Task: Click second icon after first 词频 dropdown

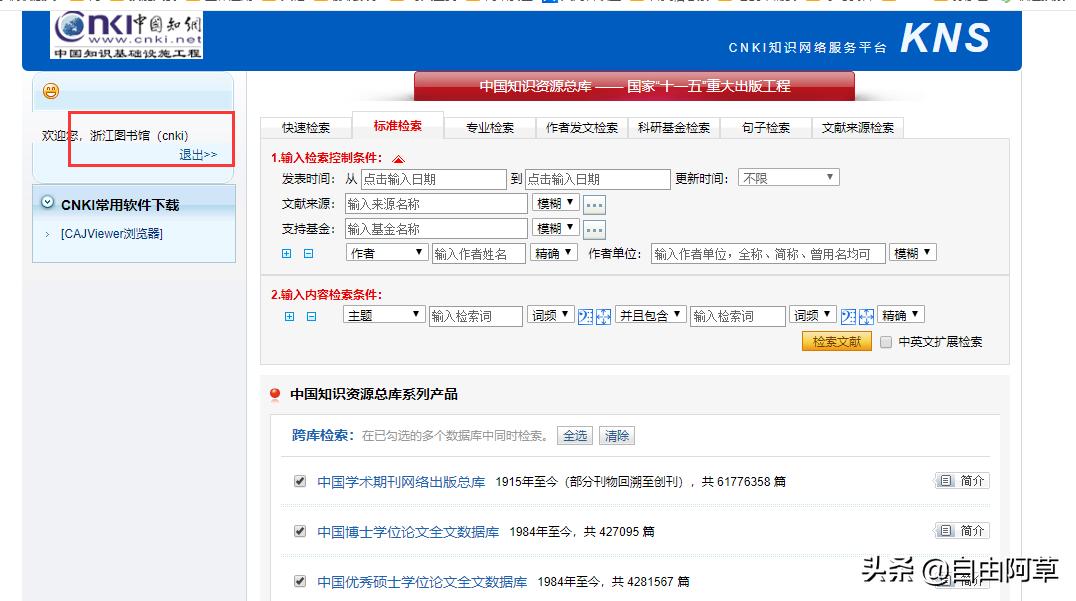Action: pos(603,316)
